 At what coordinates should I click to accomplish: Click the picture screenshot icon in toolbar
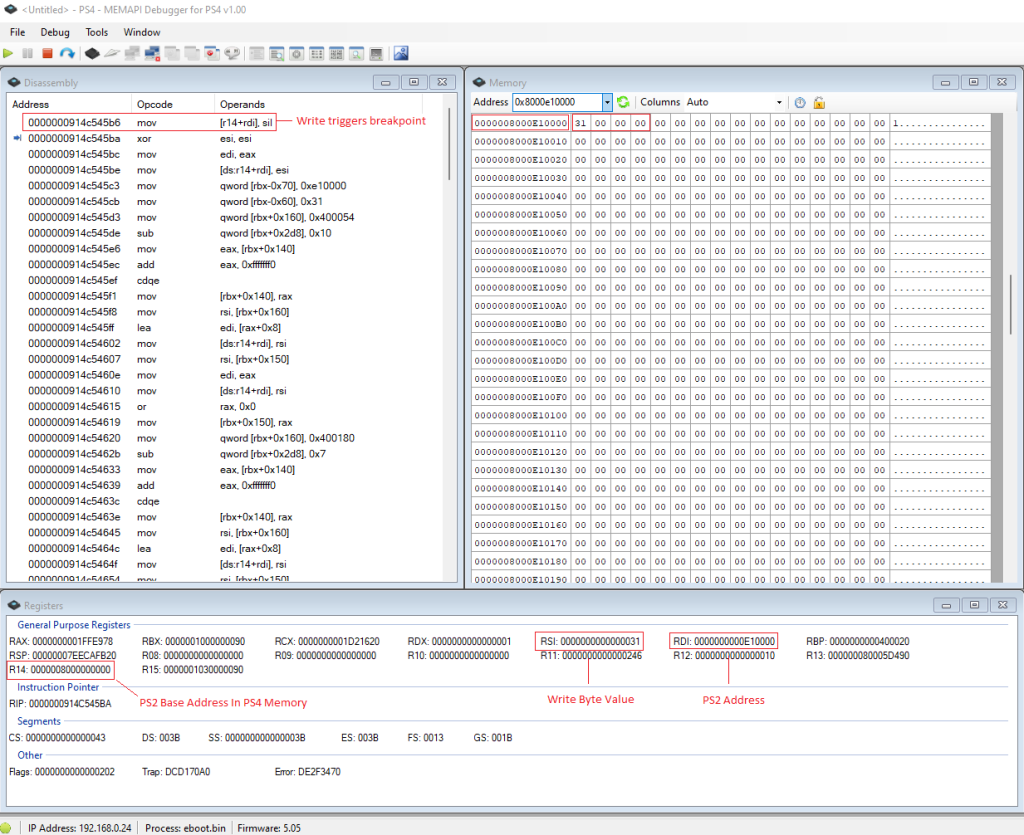pyautogui.click(x=401, y=53)
